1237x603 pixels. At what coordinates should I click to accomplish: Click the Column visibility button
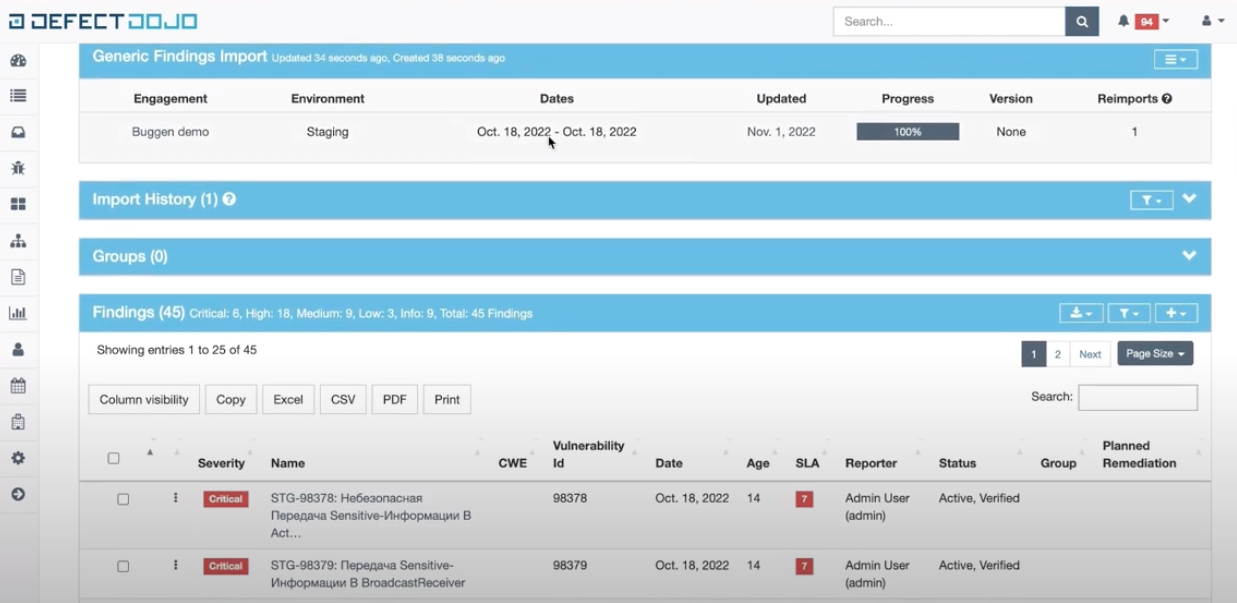pyautogui.click(x=144, y=399)
